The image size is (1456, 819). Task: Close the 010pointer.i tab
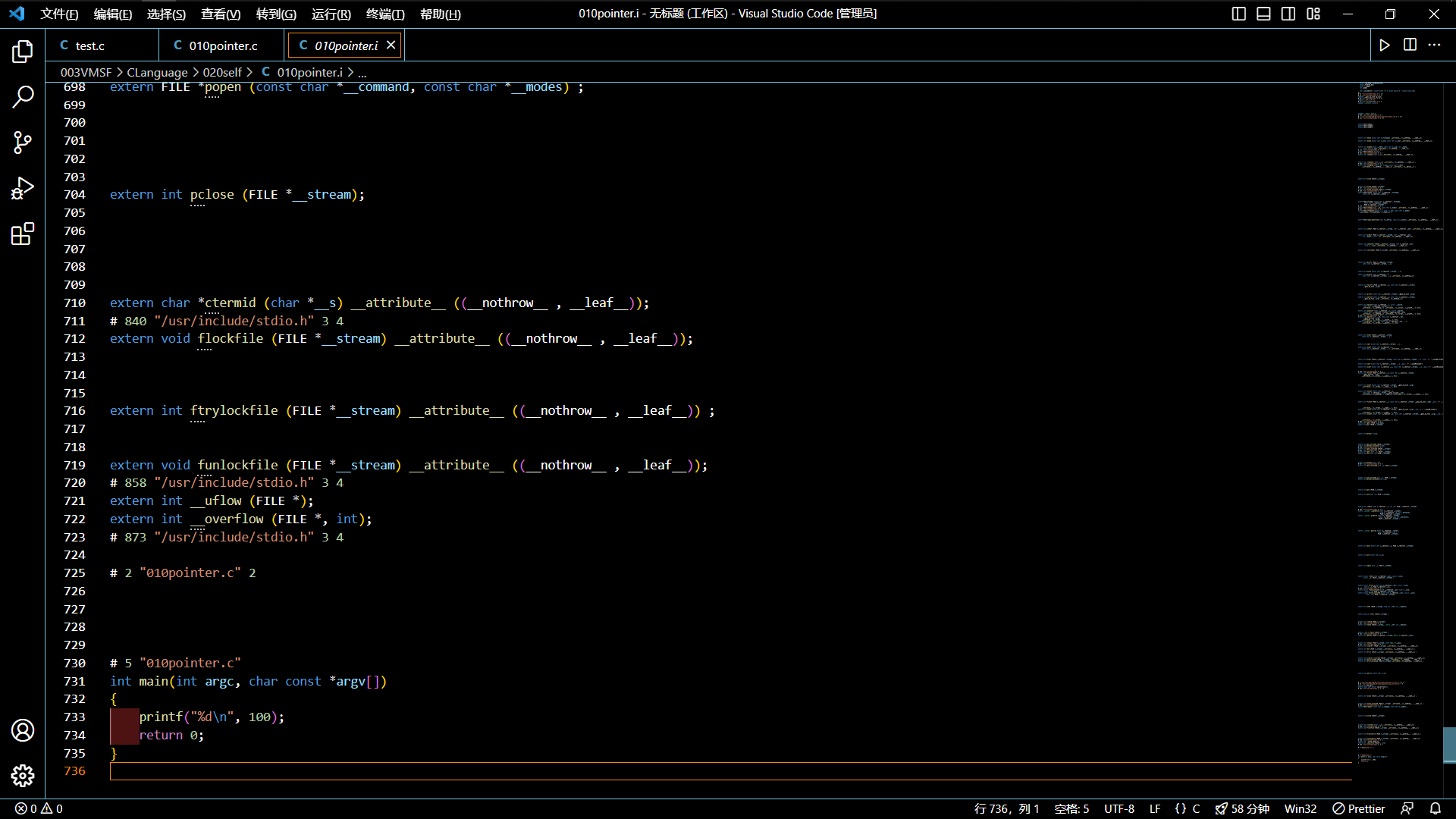(x=391, y=45)
